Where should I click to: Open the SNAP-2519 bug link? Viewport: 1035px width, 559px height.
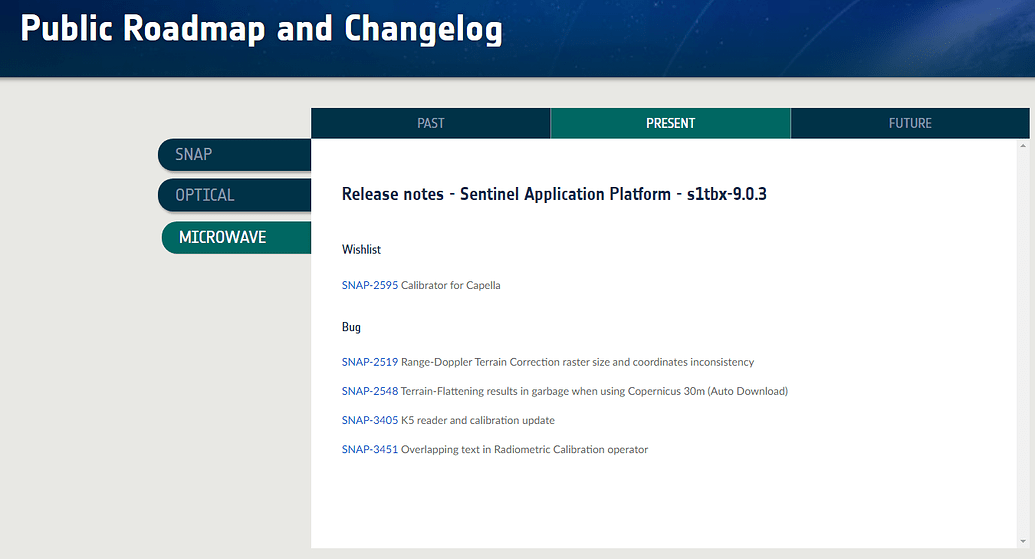(x=369, y=362)
